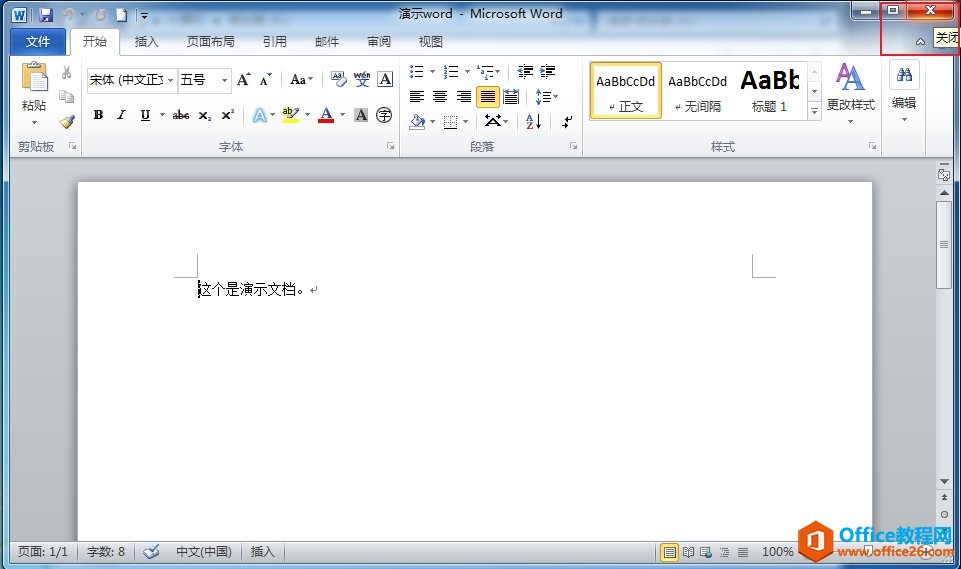
Task: Switch to the 插入 ribbon tab
Action: click(x=146, y=42)
